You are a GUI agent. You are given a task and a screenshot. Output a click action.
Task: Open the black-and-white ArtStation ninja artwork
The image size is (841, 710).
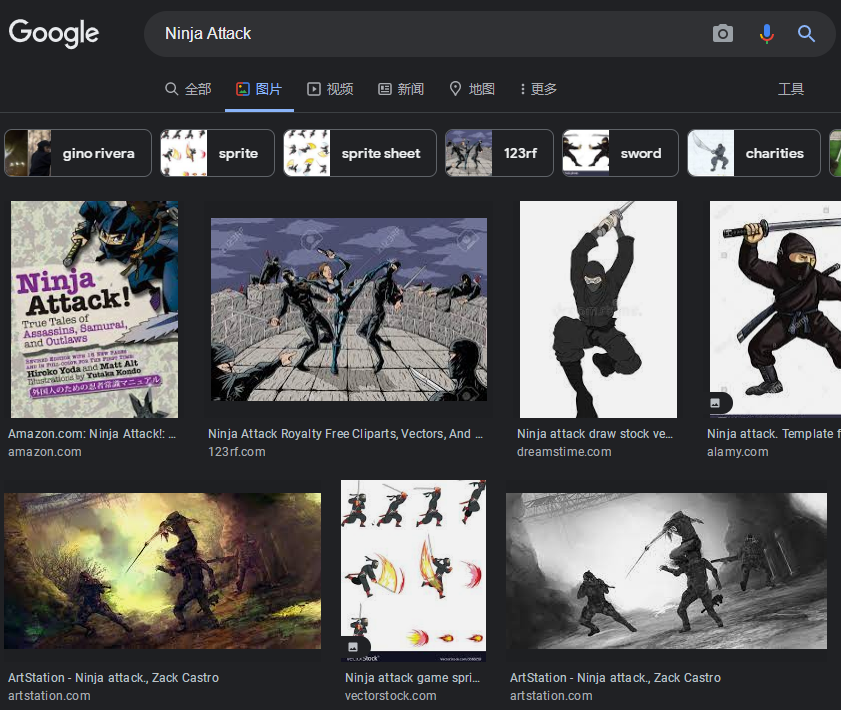[x=667, y=571]
